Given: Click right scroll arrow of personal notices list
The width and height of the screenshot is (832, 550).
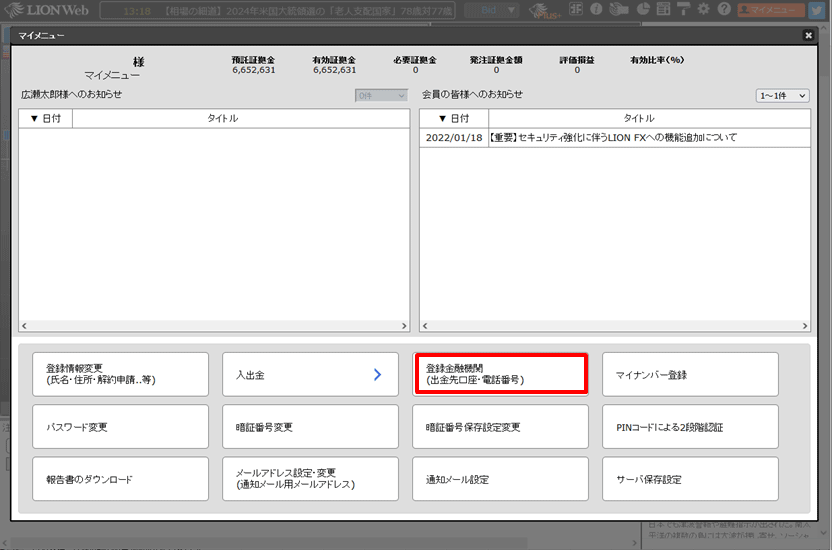Looking at the screenshot, I should 404,326.
